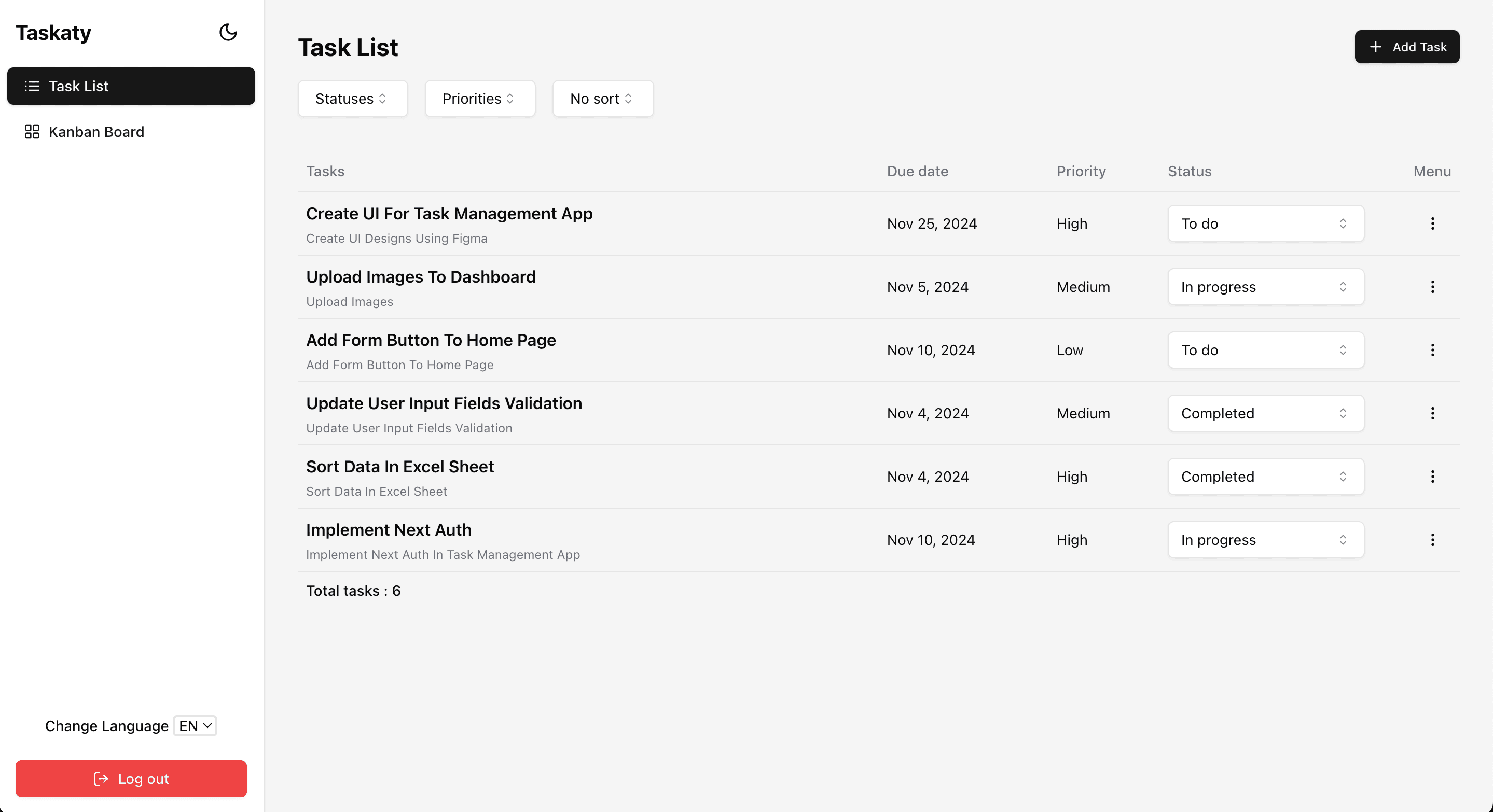Change language using the EN selector

coord(195,725)
